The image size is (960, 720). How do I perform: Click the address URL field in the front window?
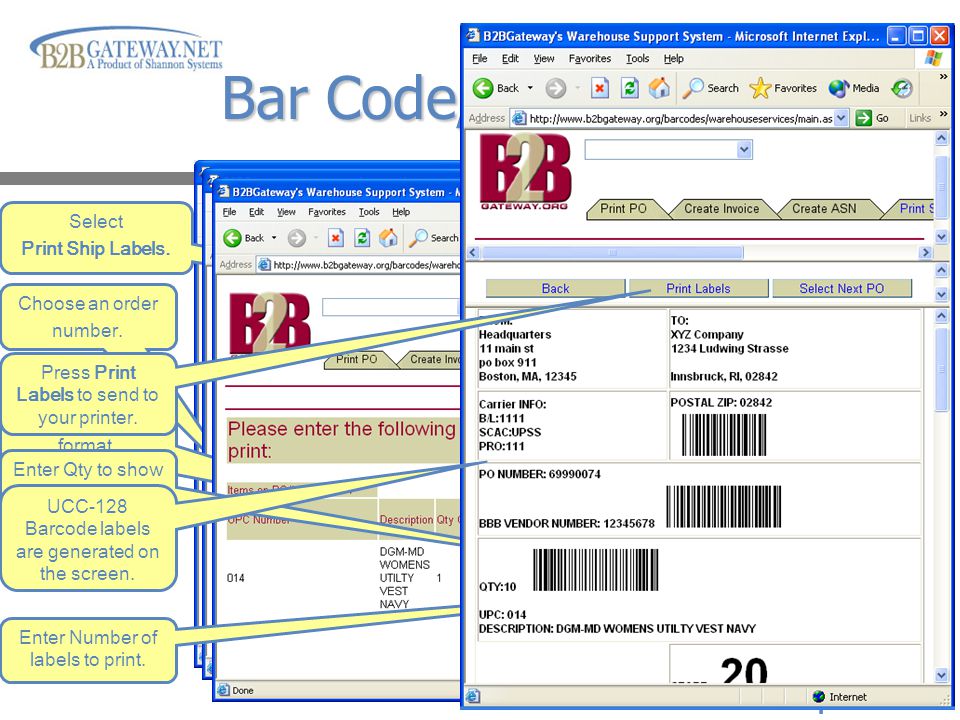pos(680,118)
